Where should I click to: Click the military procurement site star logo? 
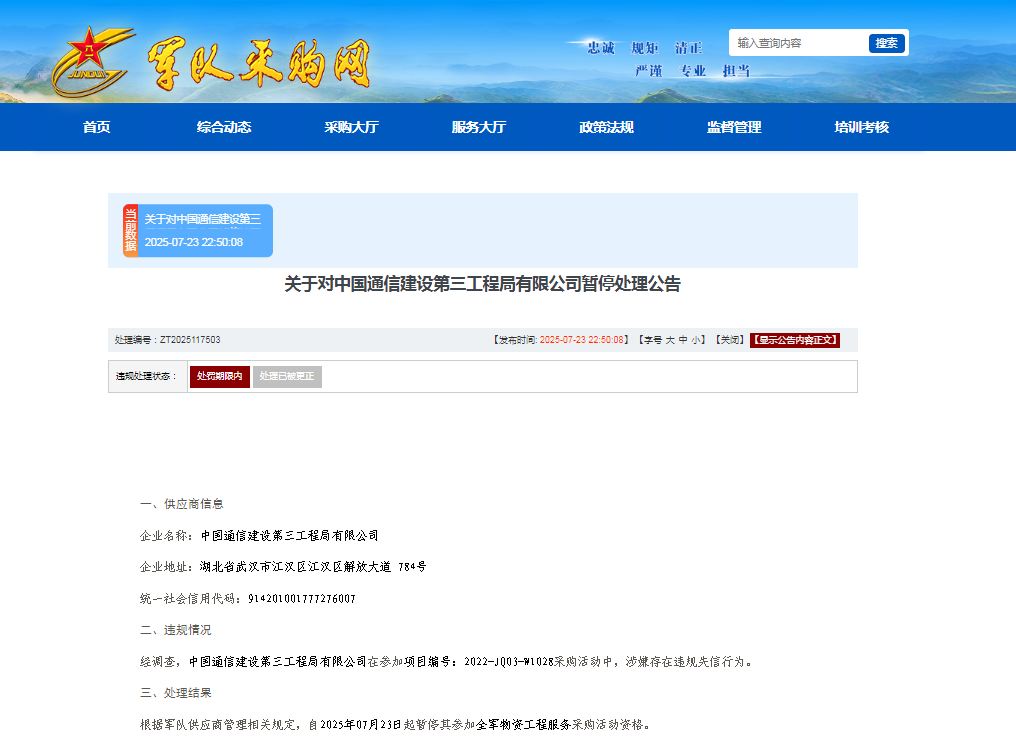[x=93, y=62]
